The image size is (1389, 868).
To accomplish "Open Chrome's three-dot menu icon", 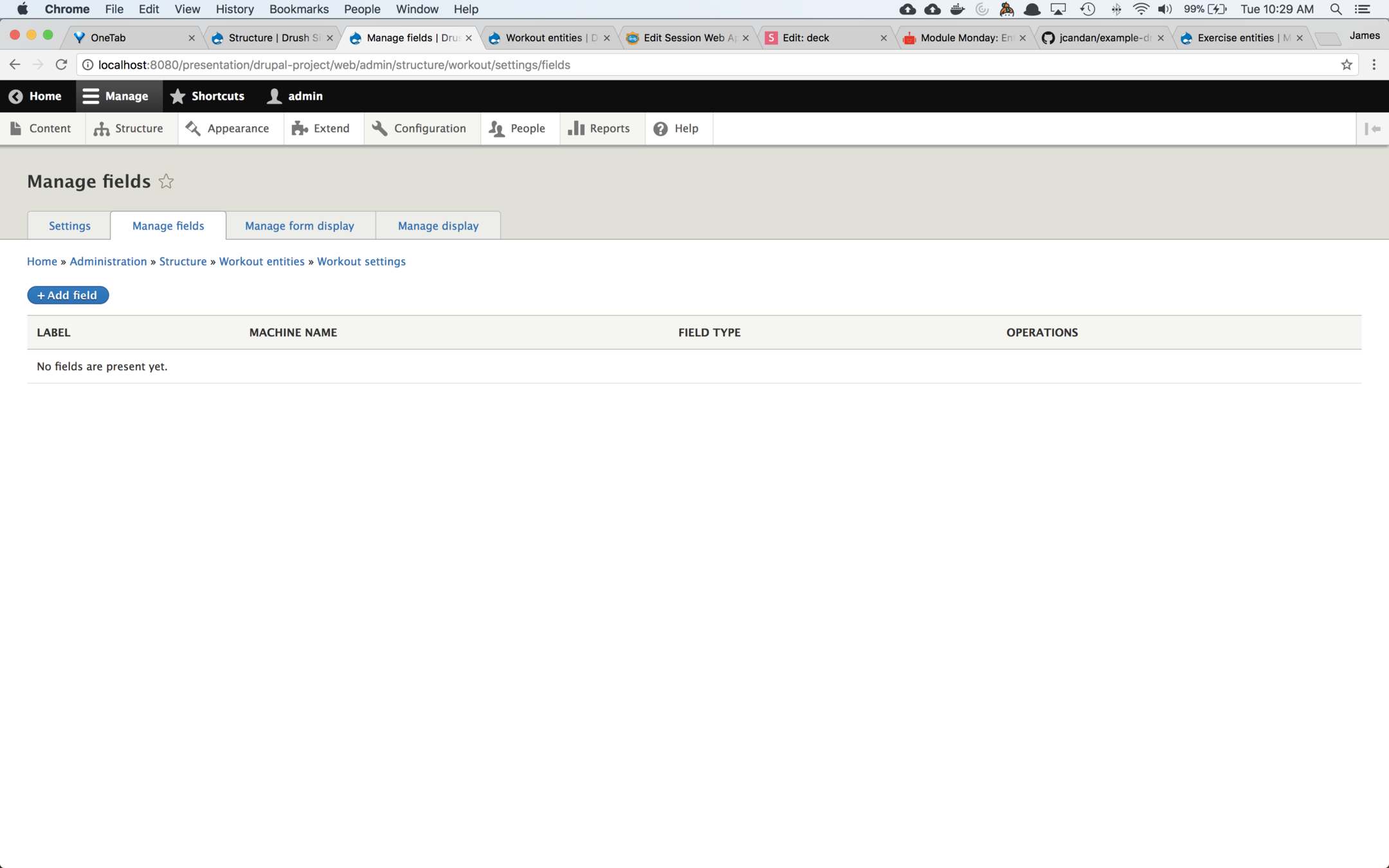I will coord(1374,64).
